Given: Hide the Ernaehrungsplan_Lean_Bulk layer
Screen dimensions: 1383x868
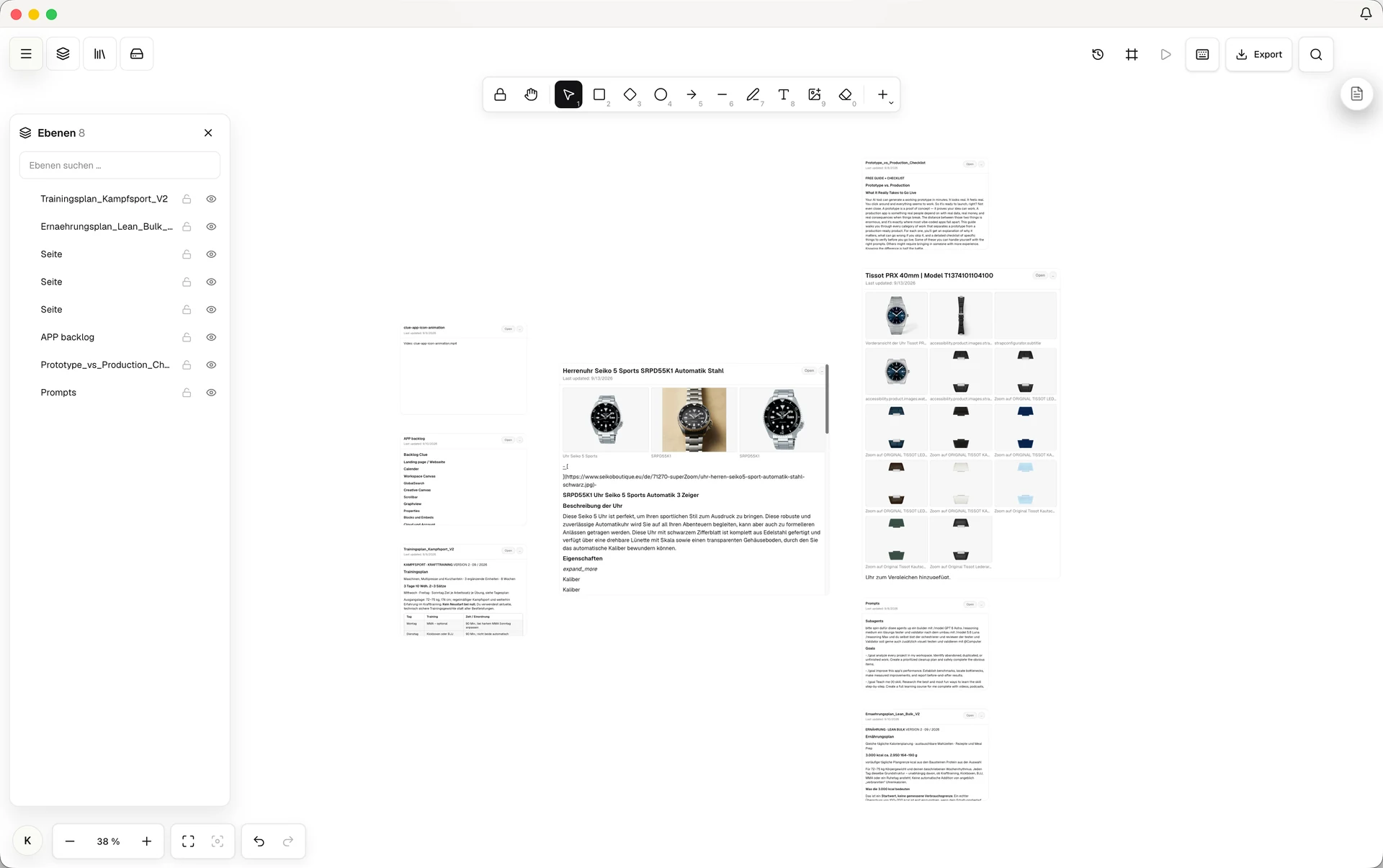Looking at the screenshot, I should 211,226.
